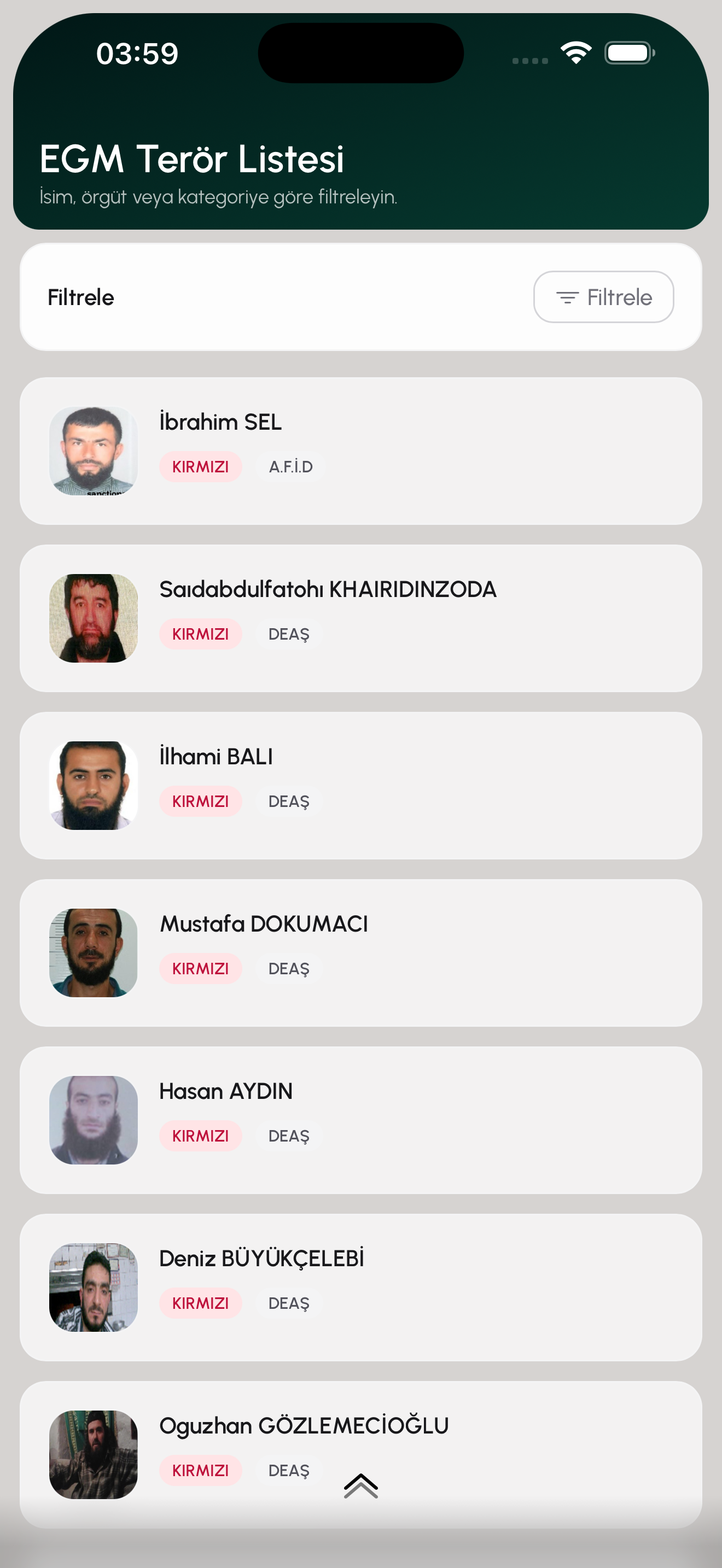Tap the KIRMIZI tag under Hasan AYDIN
Screen dimensions: 722x1568
tap(200, 1136)
